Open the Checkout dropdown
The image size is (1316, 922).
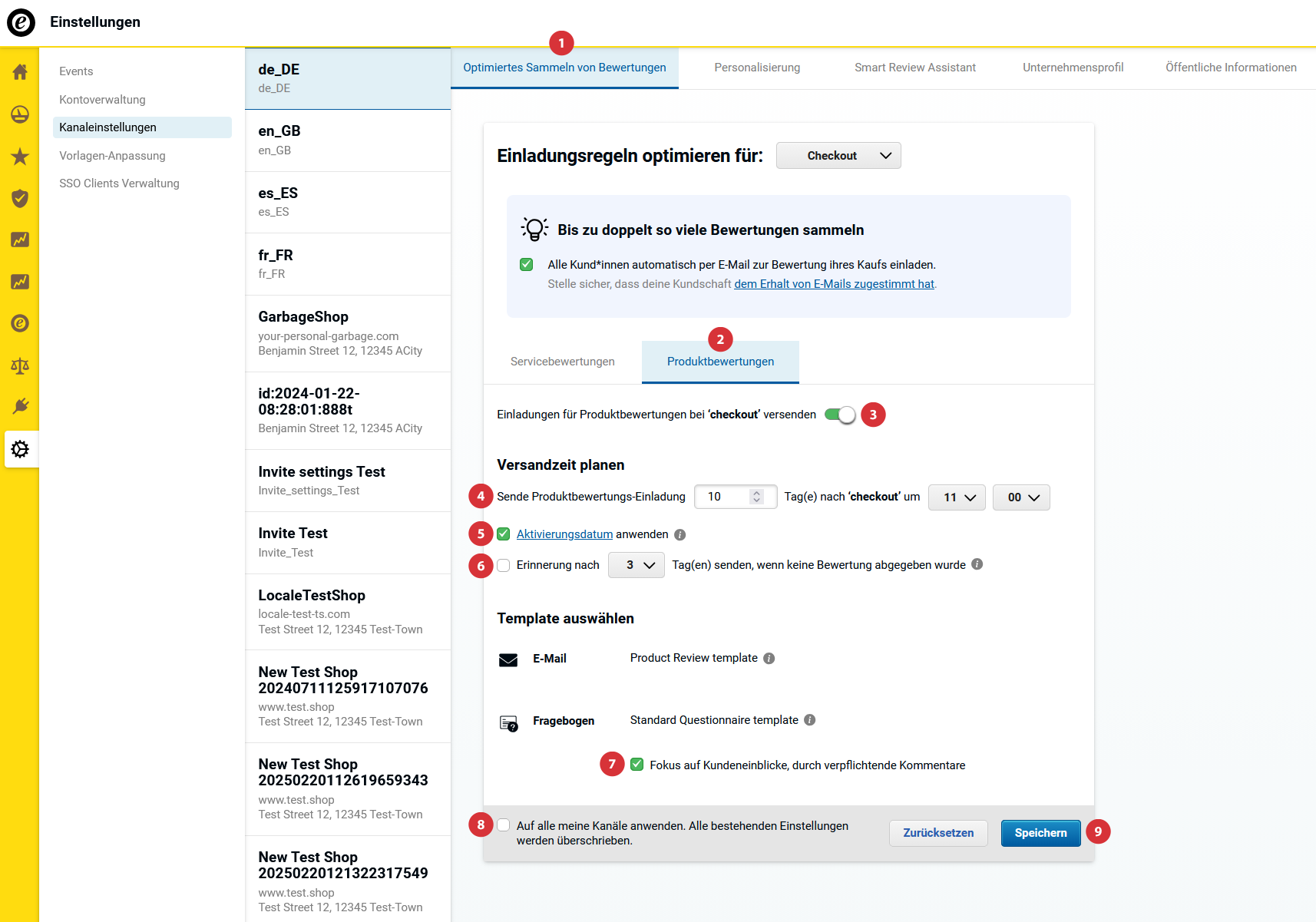838,156
